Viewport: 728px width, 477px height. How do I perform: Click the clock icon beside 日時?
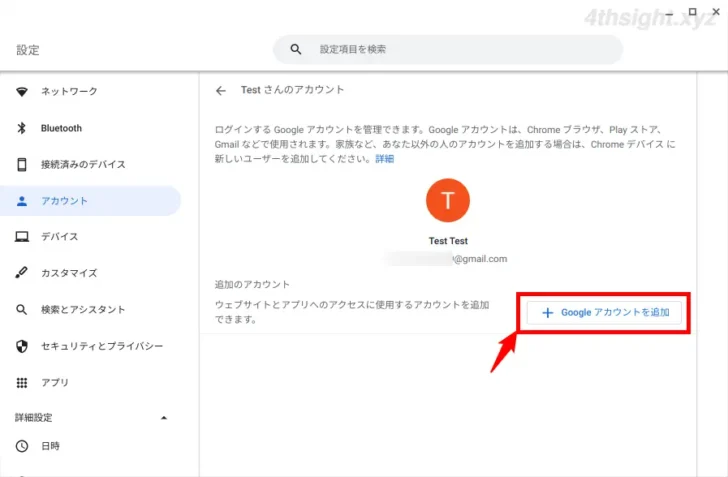coord(22,446)
